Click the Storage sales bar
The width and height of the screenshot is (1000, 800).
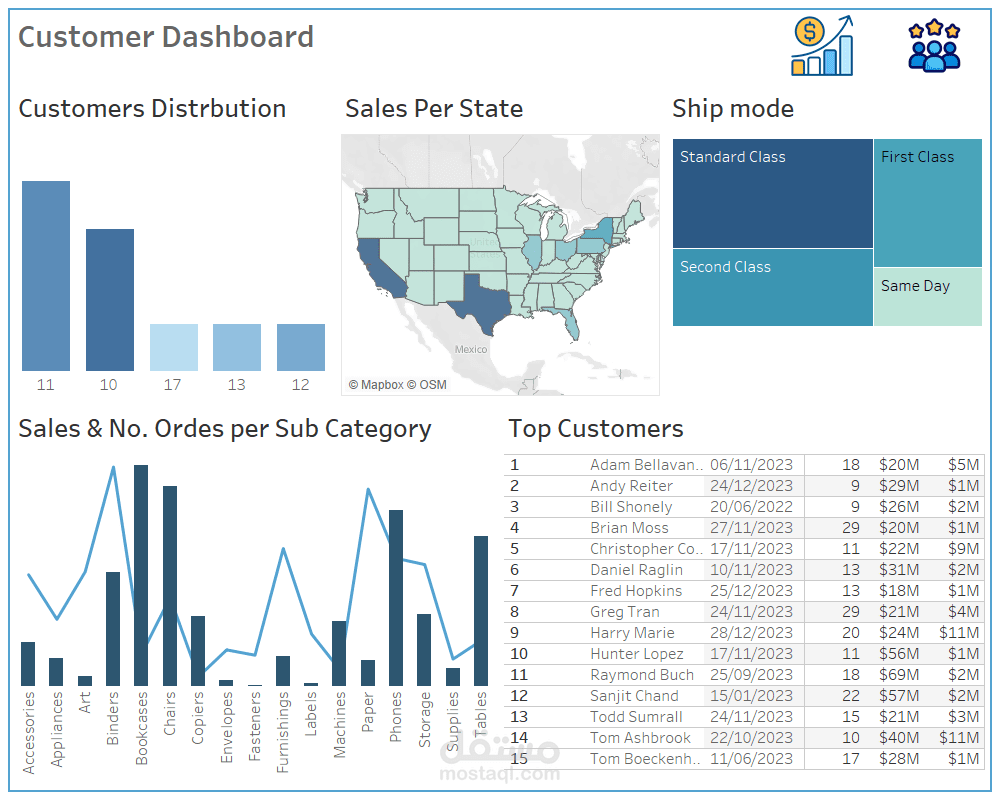pyautogui.click(x=424, y=650)
